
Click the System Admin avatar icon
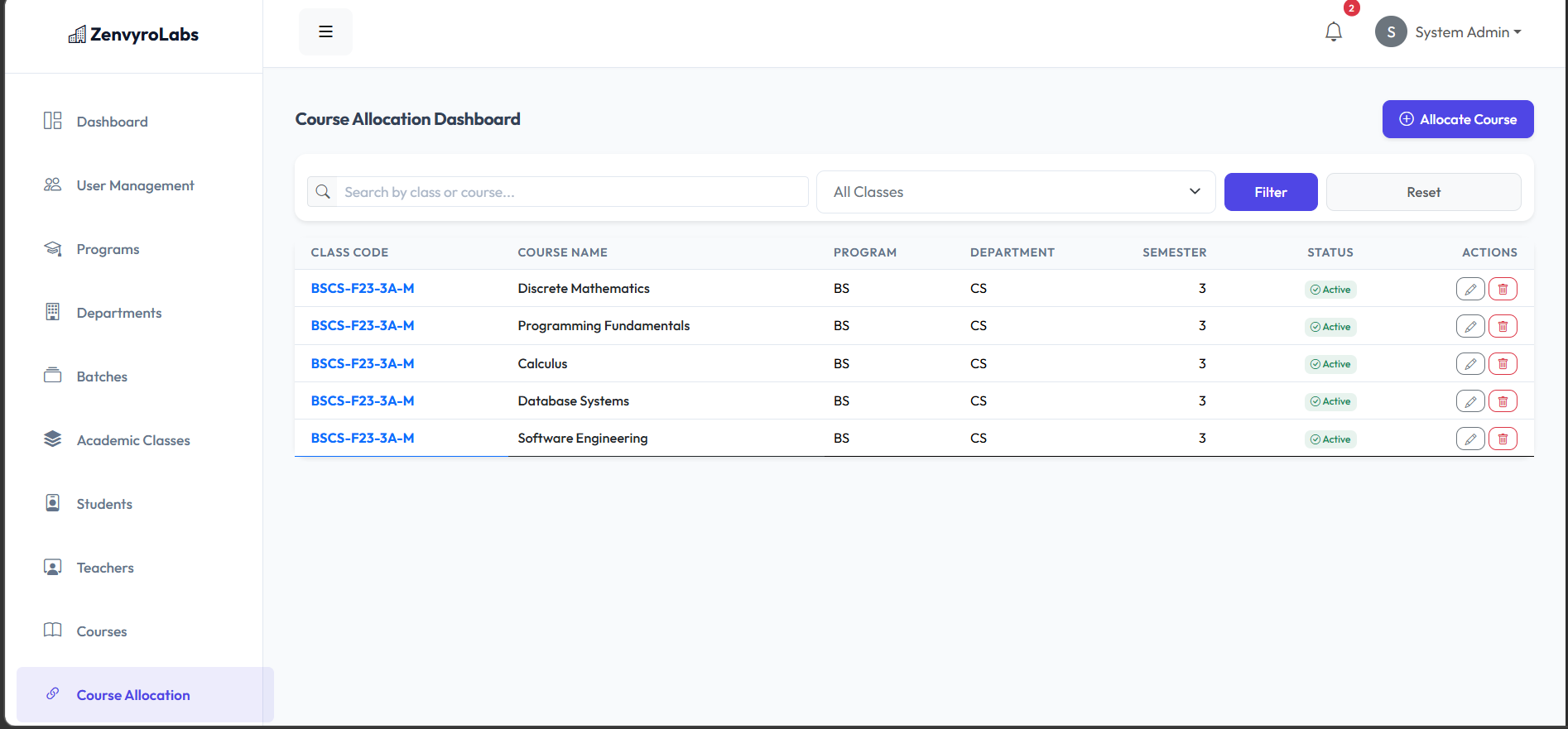click(x=1391, y=32)
